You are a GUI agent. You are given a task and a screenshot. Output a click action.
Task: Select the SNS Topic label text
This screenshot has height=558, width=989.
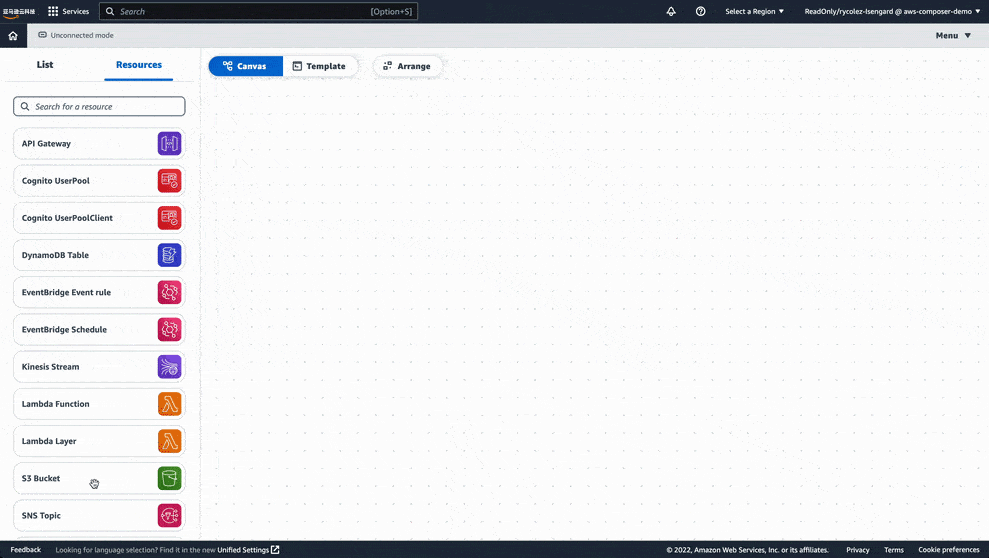click(42, 516)
